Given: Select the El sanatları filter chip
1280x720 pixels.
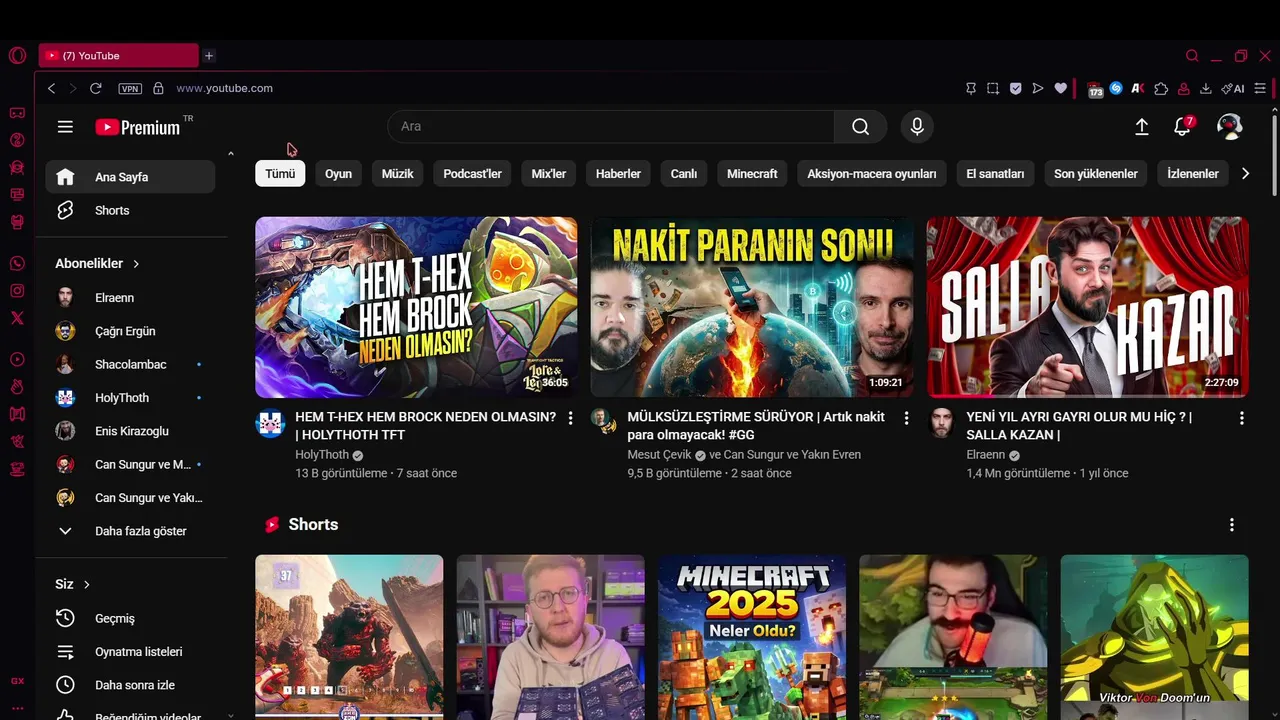Looking at the screenshot, I should click(995, 174).
